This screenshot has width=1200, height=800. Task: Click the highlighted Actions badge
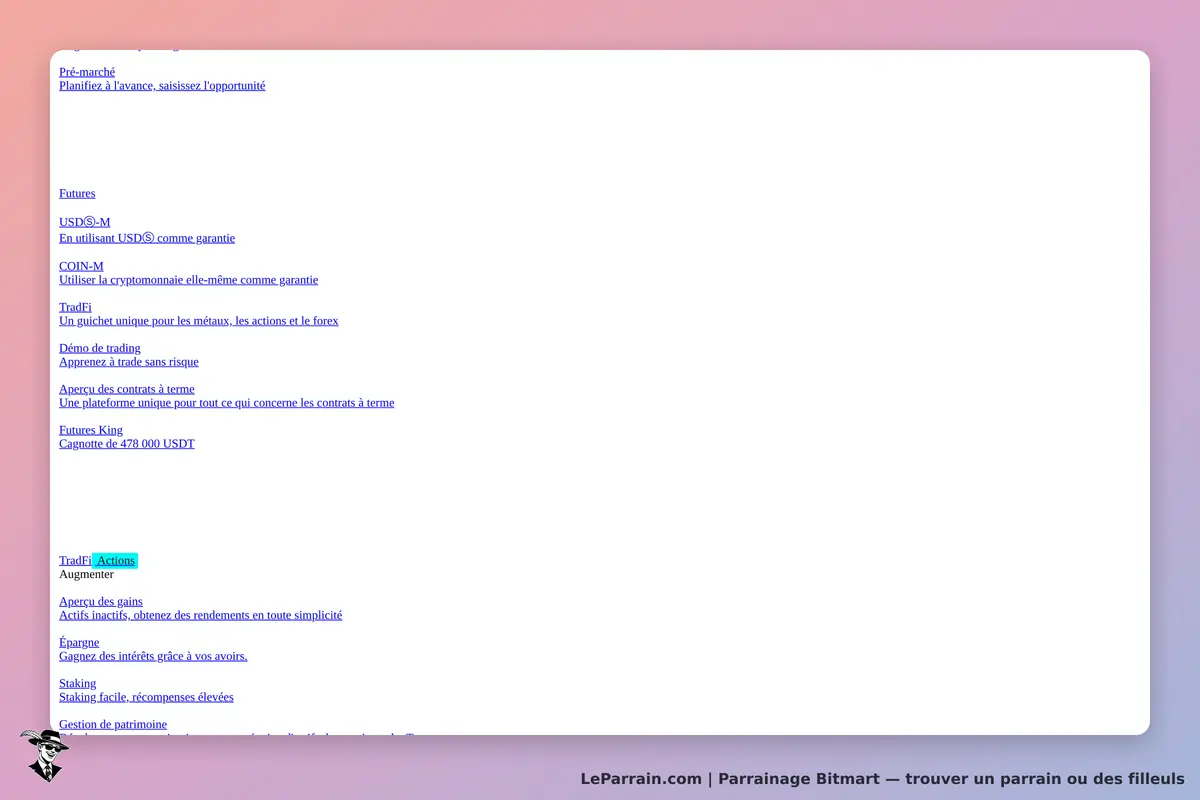click(116, 561)
